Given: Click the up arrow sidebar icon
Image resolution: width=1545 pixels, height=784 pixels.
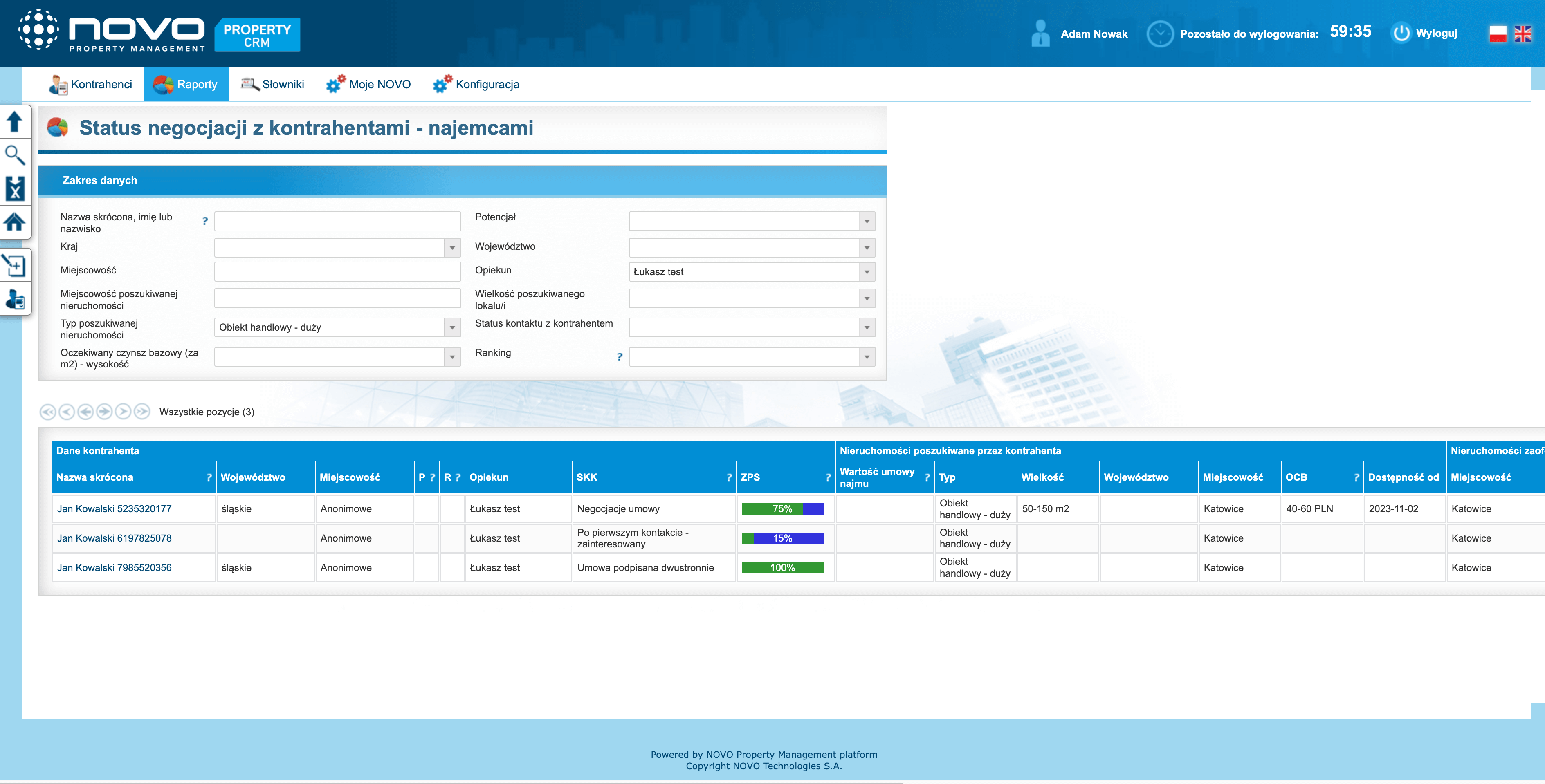Looking at the screenshot, I should click(15, 122).
